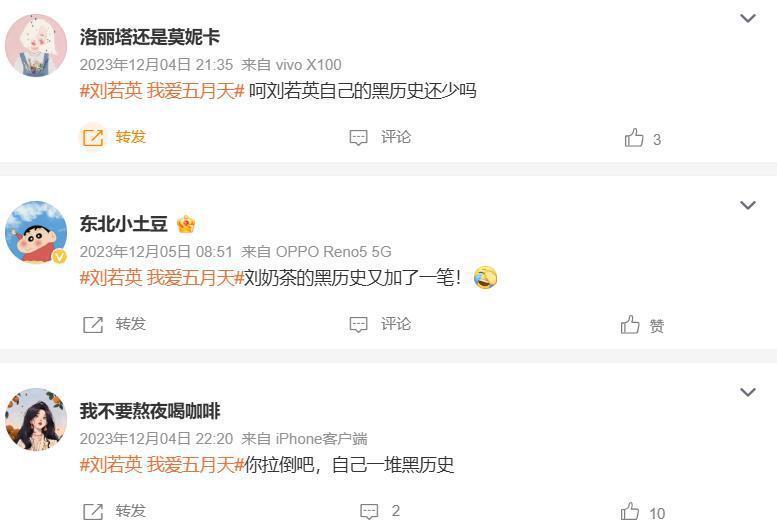
Task: Open comment icon on 东北小土豆's post
Action: point(358,325)
